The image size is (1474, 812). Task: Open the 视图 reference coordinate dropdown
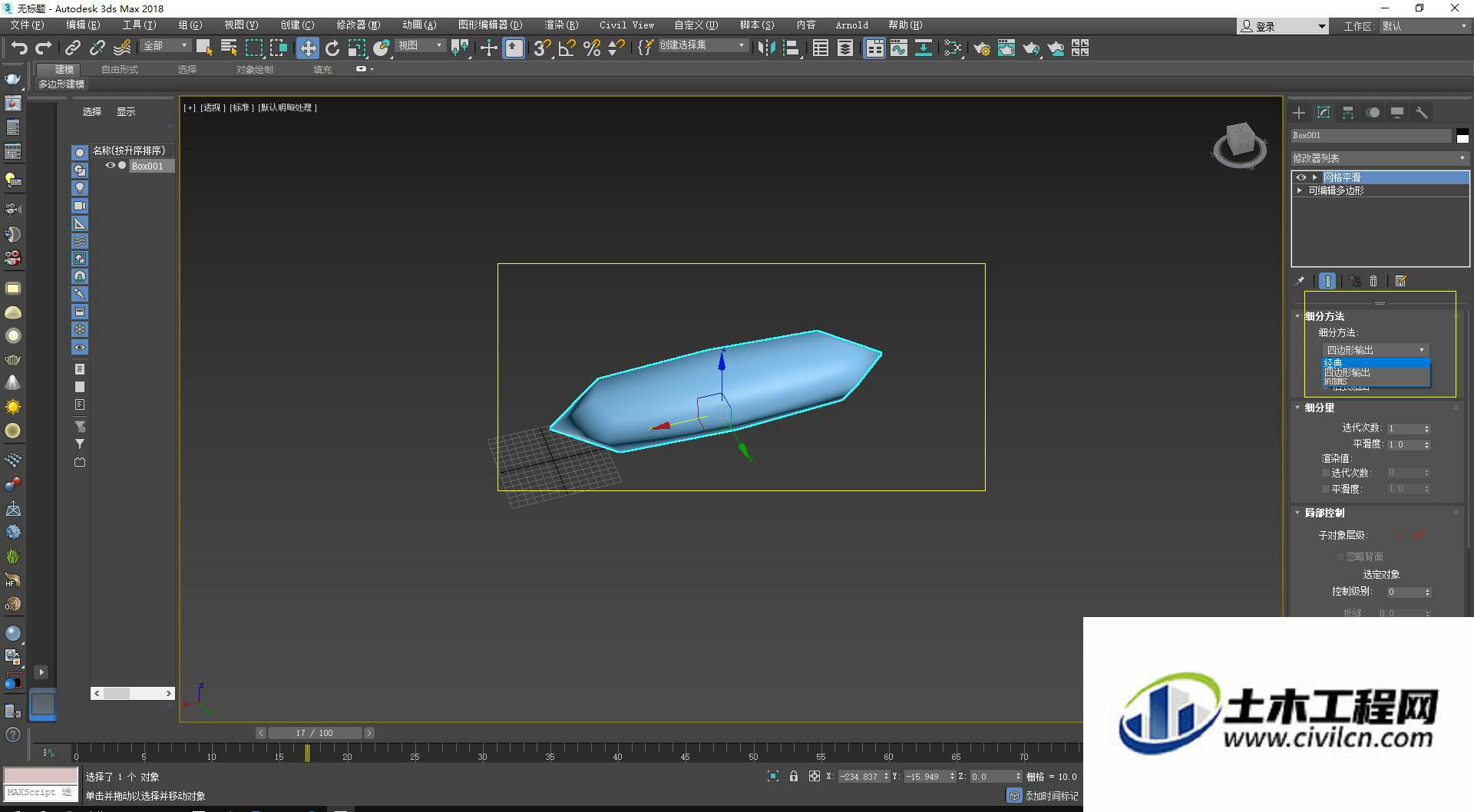[x=420, y=46]
